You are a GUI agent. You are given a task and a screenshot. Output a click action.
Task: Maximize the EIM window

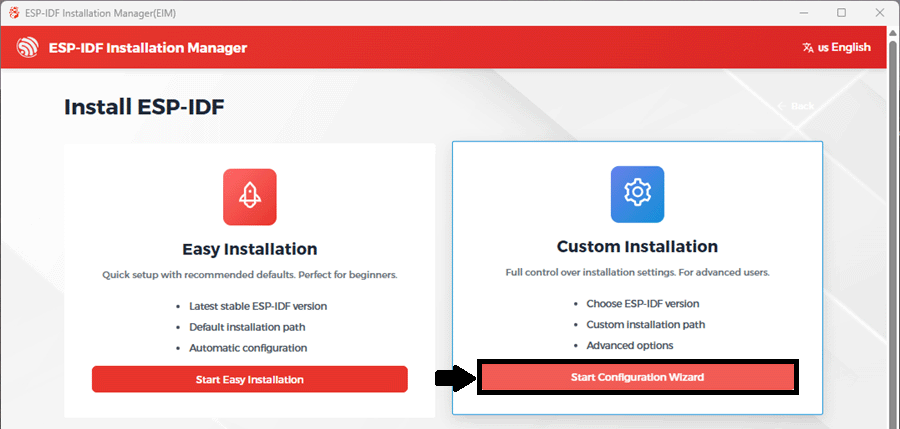[x=841, y=13]
